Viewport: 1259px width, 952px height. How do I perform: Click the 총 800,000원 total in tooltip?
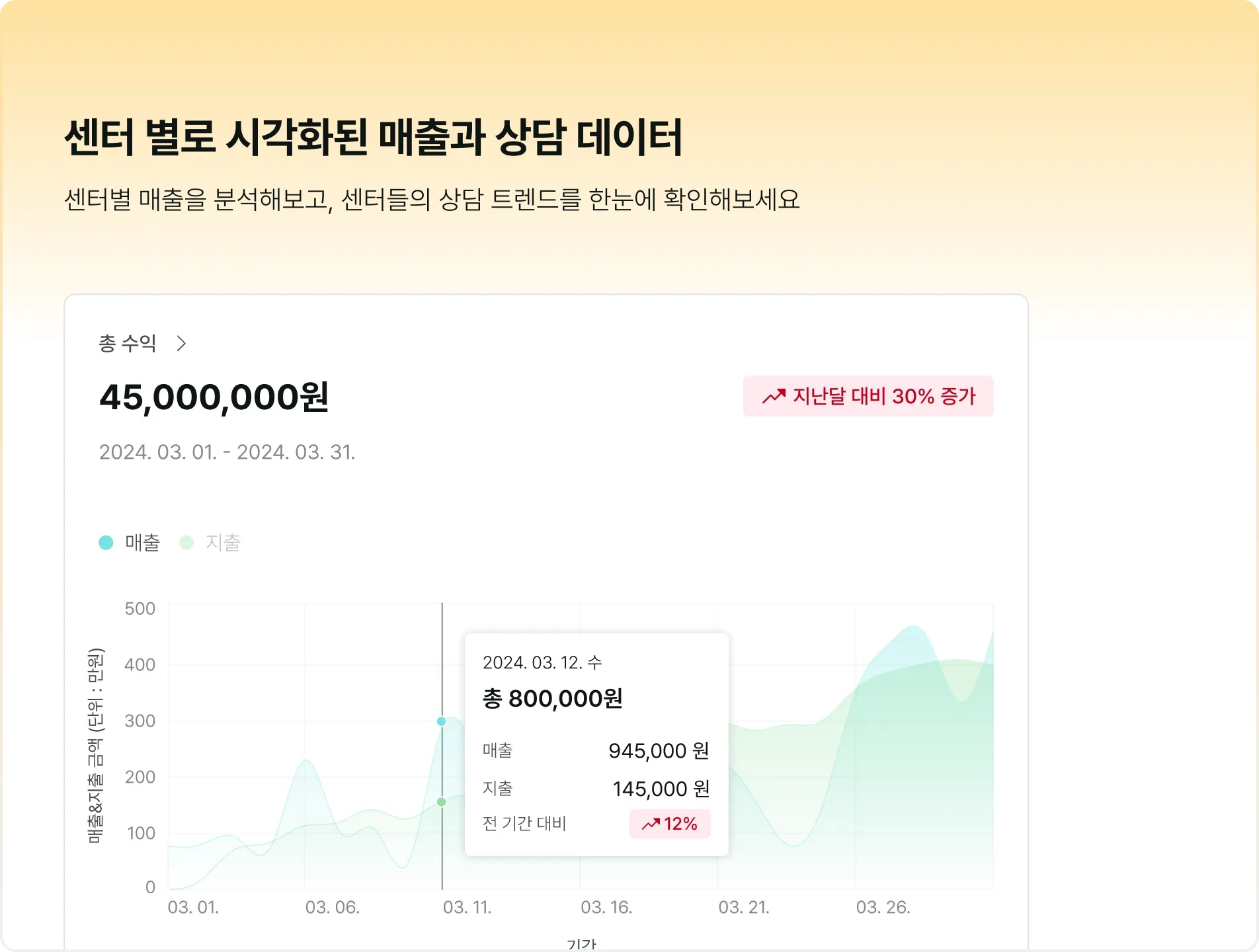pos(553,698)
